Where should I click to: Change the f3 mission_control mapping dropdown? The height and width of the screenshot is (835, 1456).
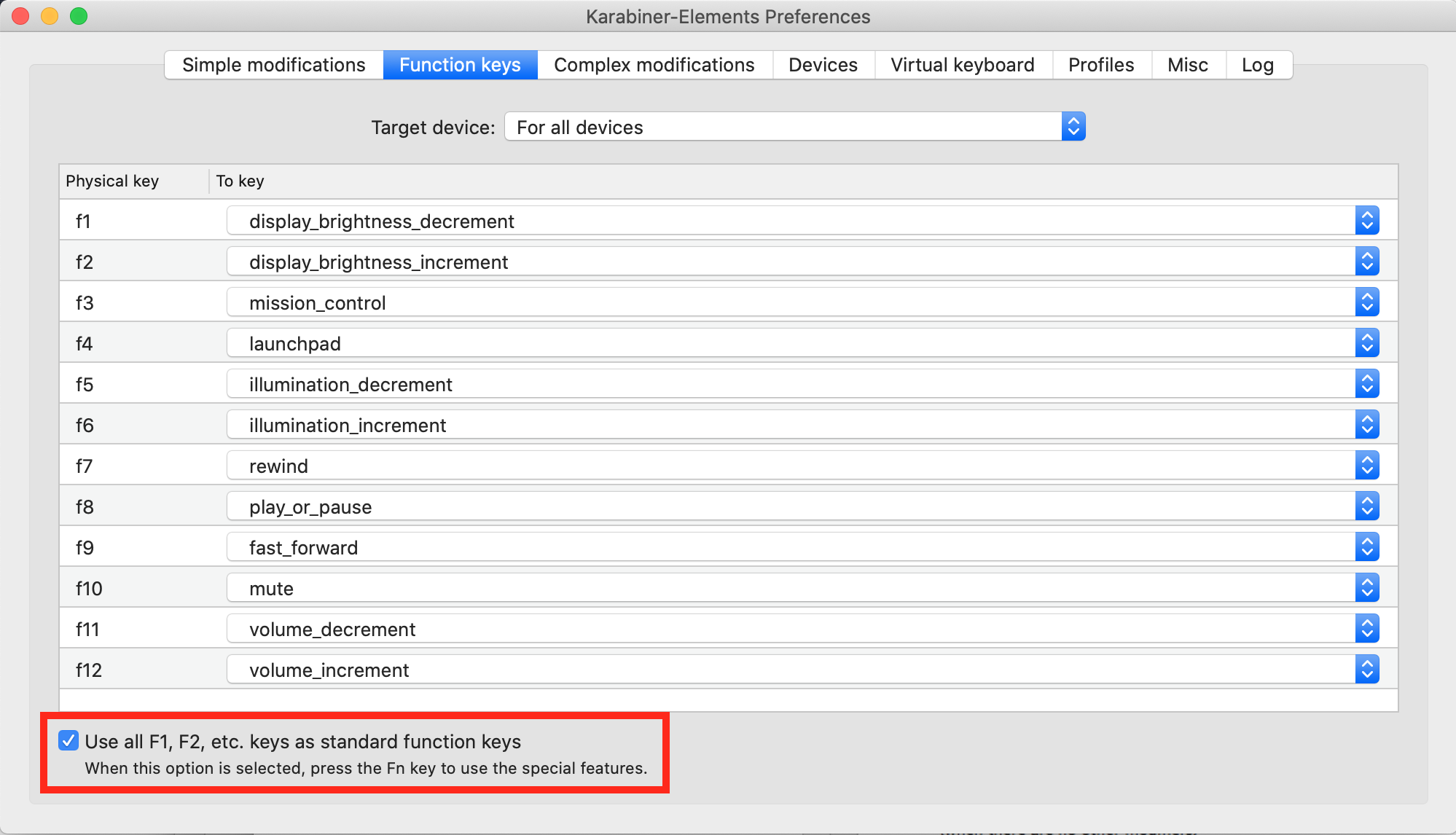click(803, 302)
